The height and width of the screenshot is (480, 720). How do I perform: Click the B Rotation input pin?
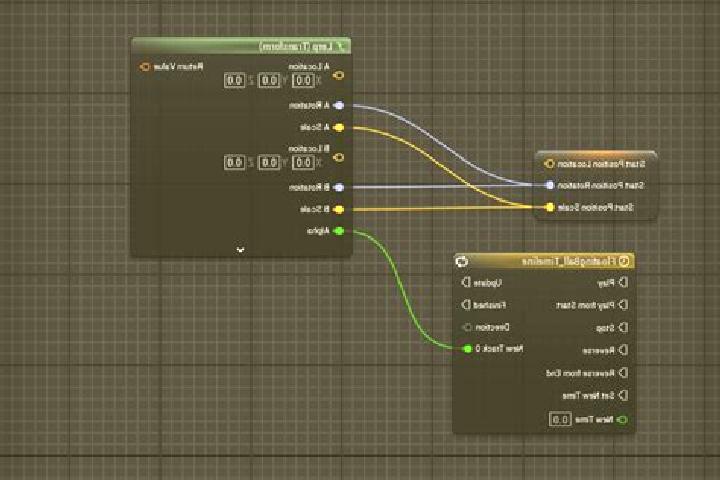pos(338,187)
